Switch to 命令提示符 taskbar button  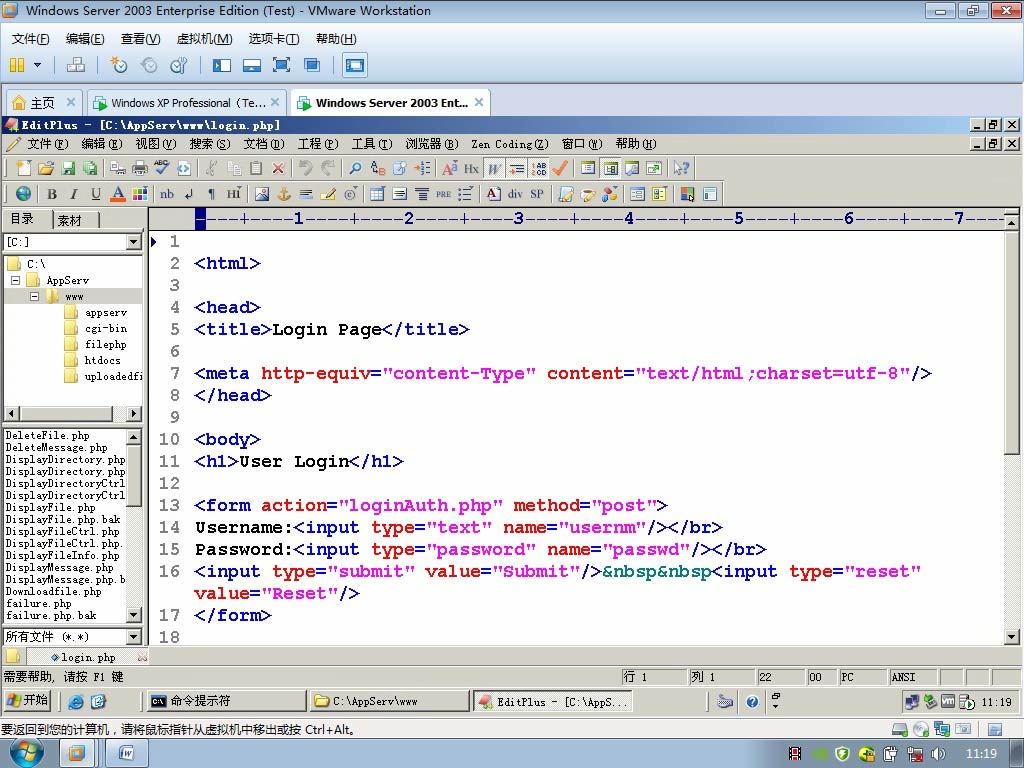[x=225, y=701]
